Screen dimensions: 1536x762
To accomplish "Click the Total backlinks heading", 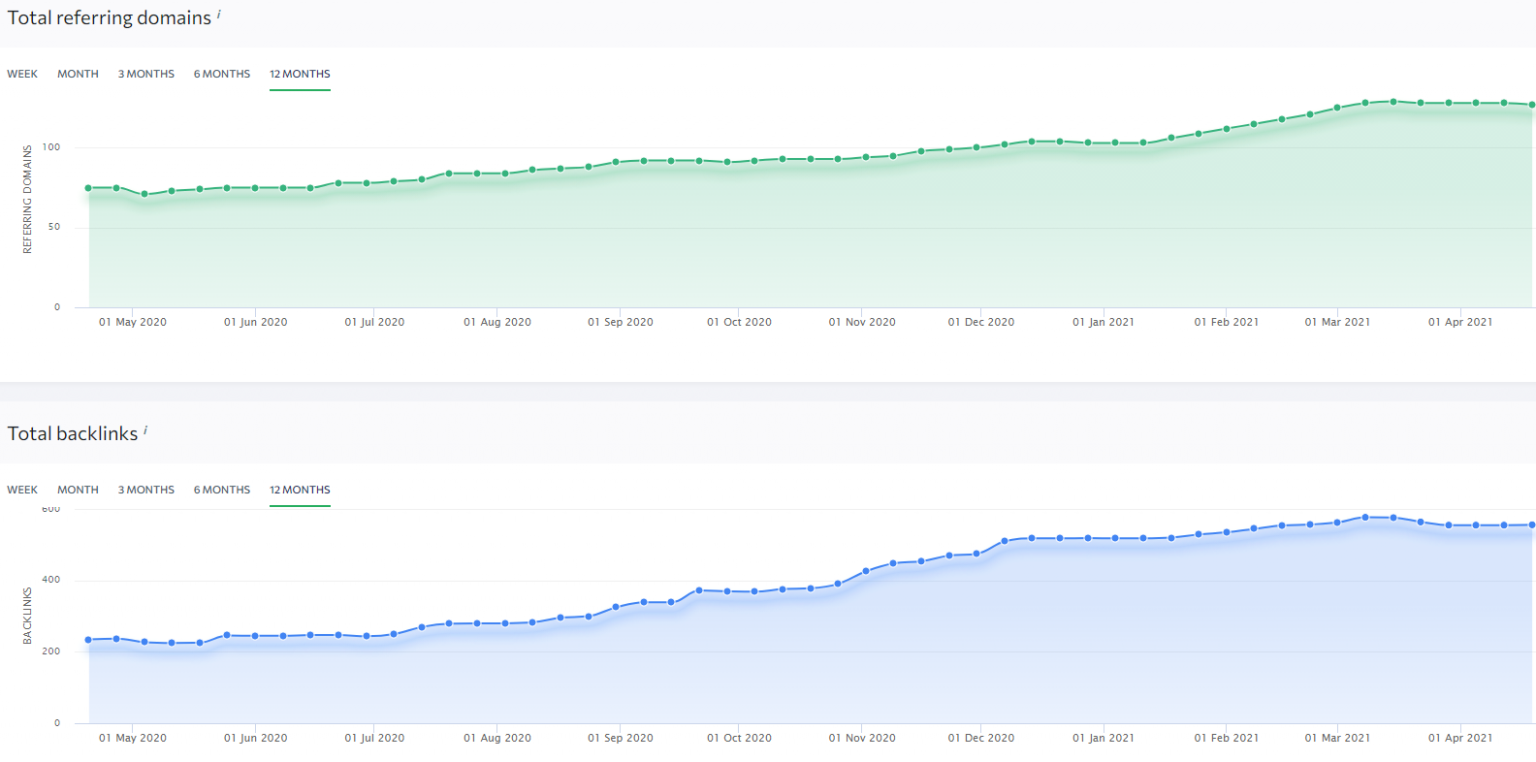I will tap(73, 433).
